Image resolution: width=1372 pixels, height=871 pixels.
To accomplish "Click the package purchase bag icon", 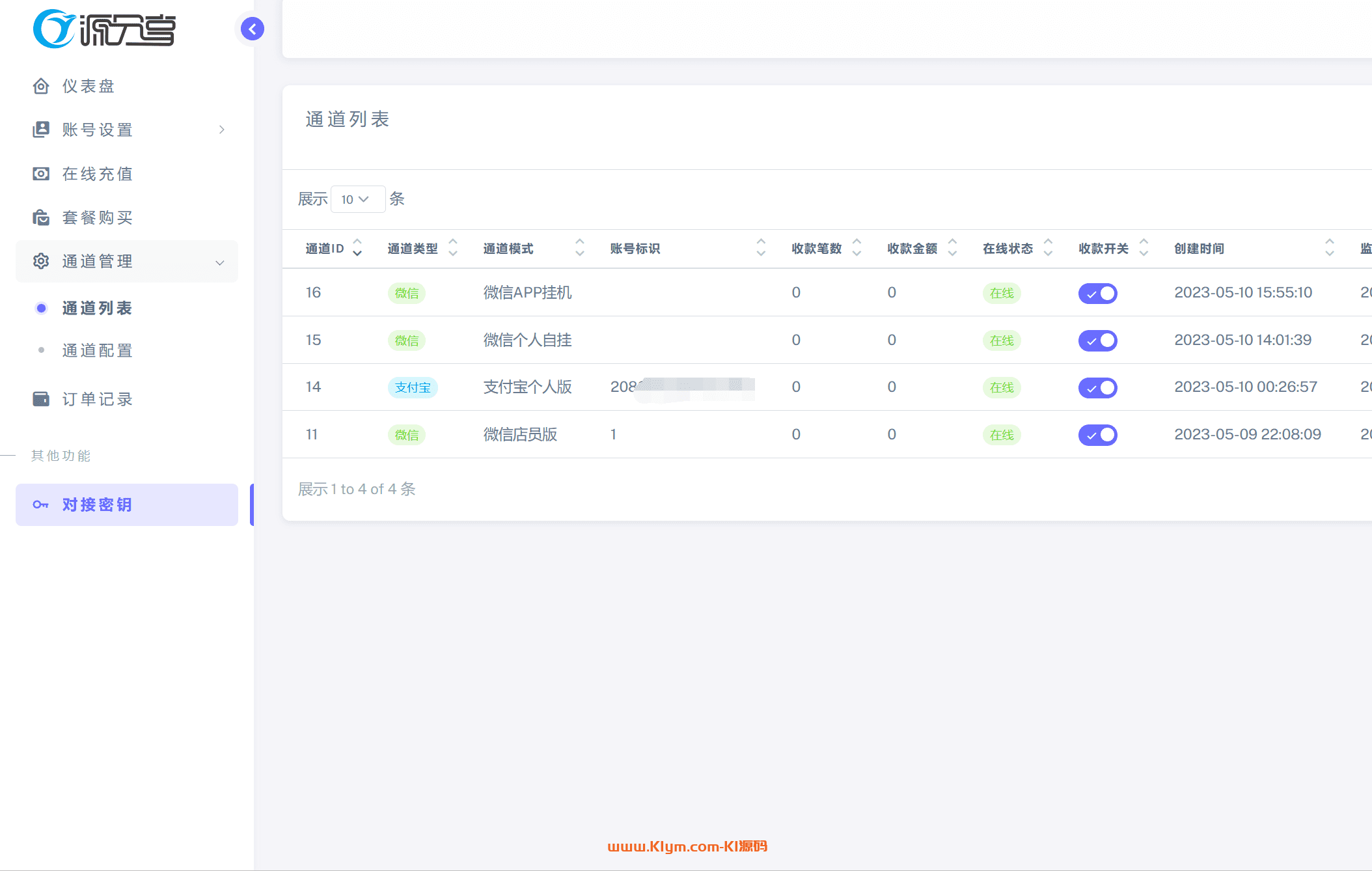I will pyautogui.click(x=41, y=217).
